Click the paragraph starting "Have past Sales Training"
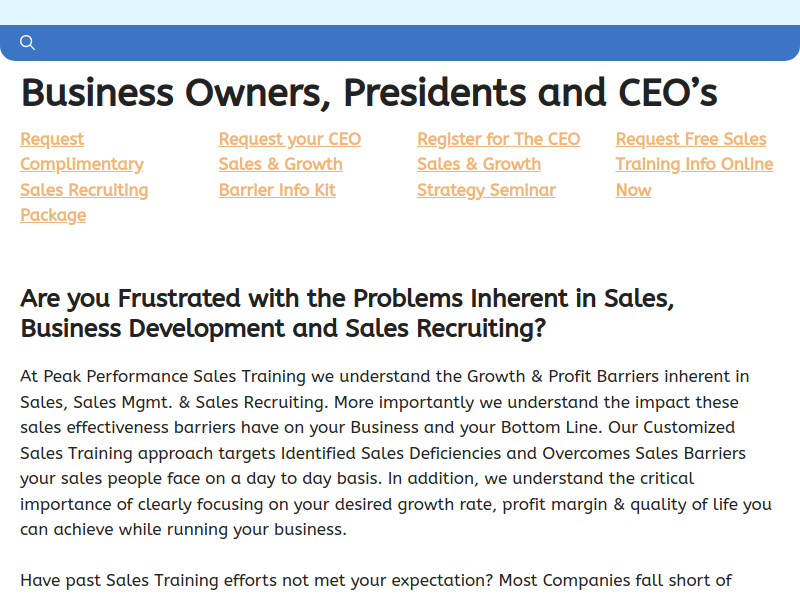 376,581
